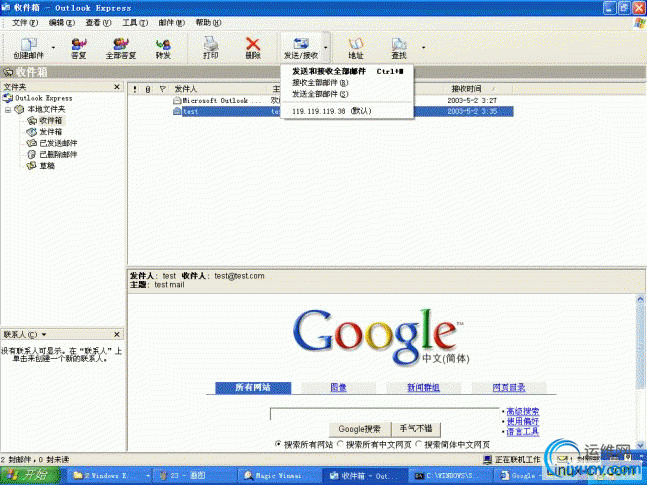Select search Simplified Chinese pages (搜索简体中文网页) radio
The image size is (647, 485).
[x=418, y=444]
